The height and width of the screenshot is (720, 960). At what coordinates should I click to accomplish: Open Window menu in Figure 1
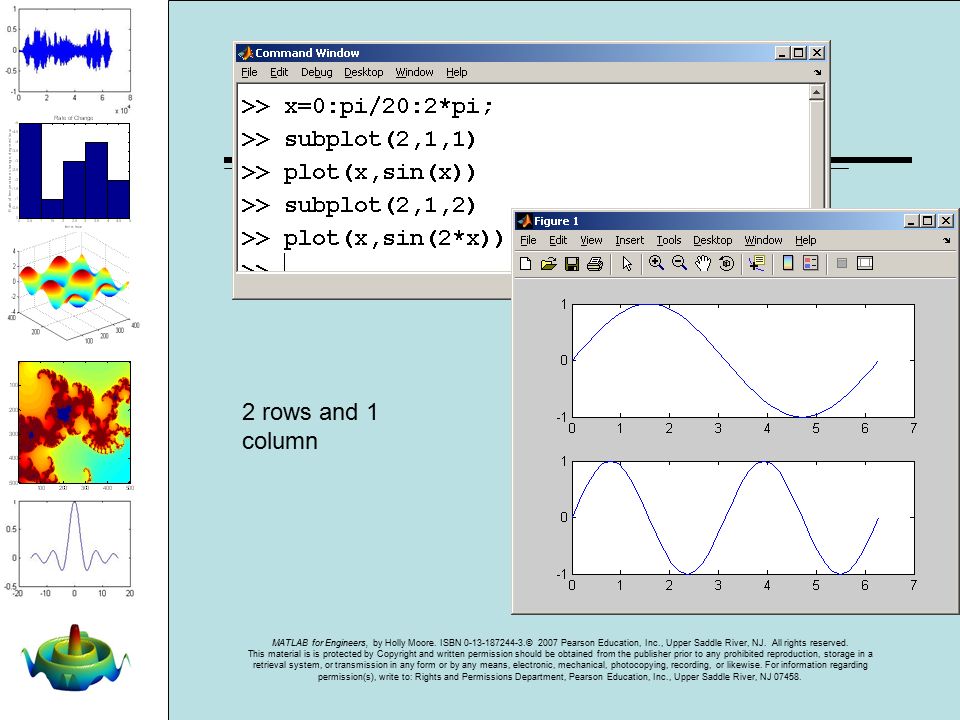763,240
